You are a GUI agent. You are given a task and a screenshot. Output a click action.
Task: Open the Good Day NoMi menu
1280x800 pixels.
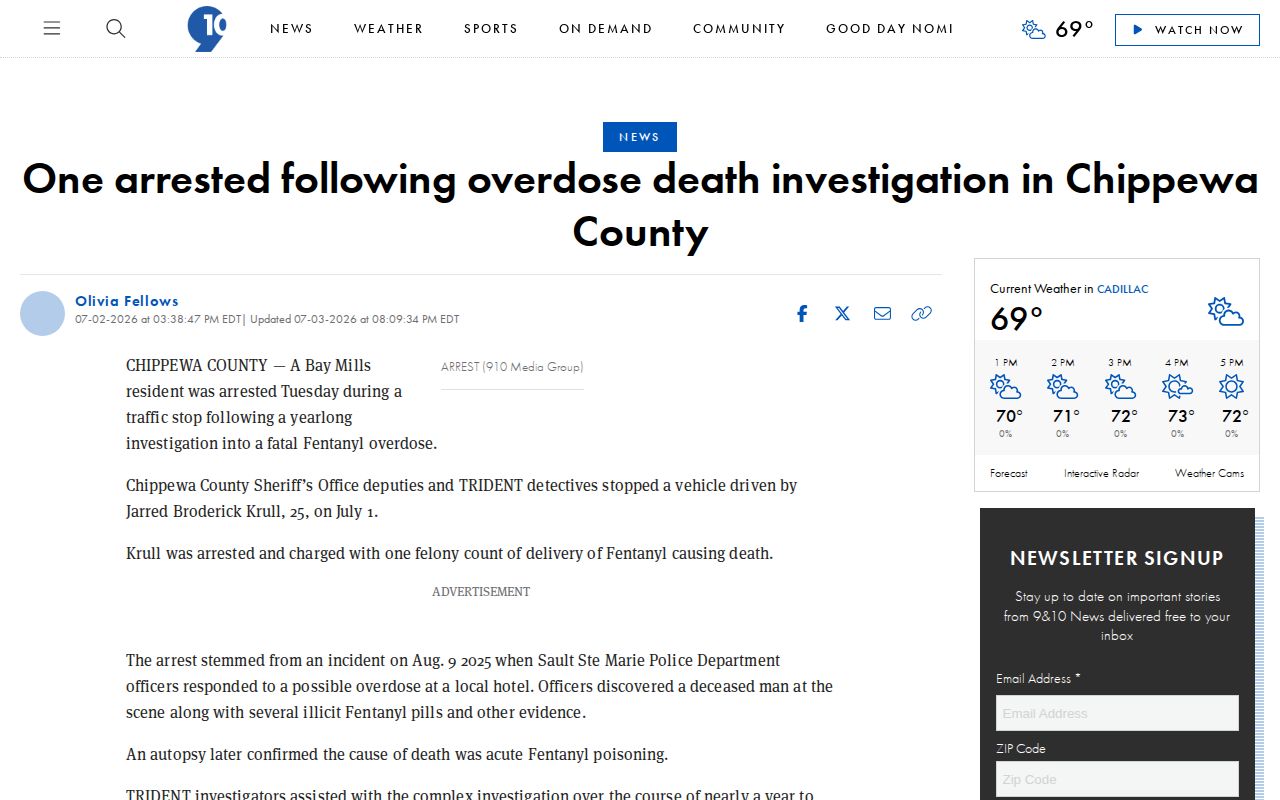point(890,29)
